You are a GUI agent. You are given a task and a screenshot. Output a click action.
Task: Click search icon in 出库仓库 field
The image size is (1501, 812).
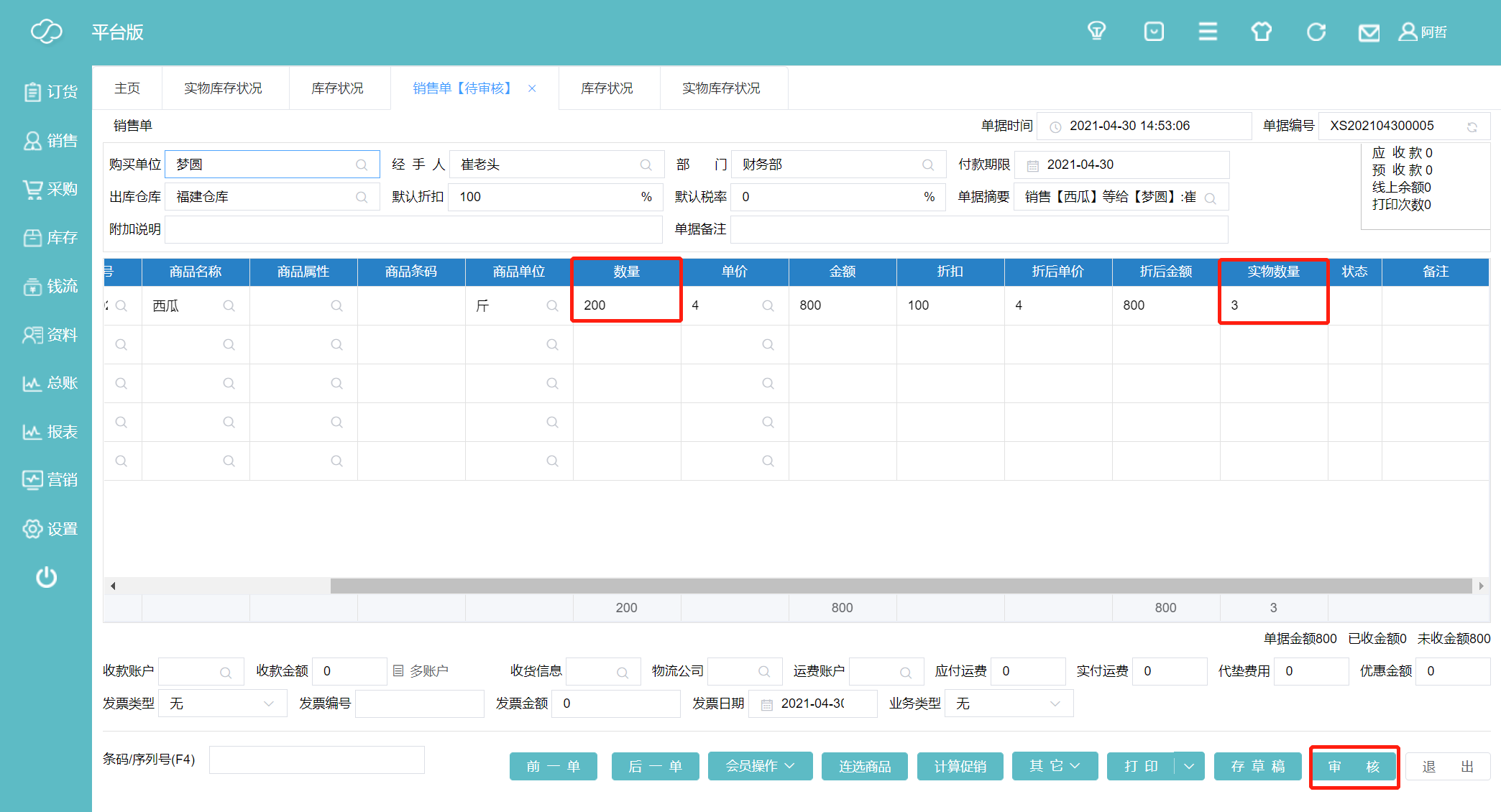pos(362,198)
